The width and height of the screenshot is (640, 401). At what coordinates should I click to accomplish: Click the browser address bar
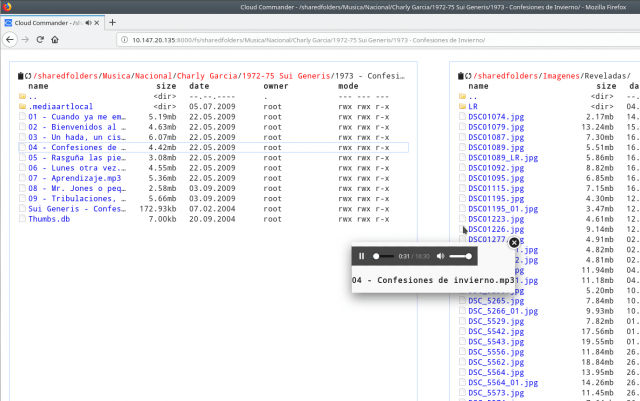point(300,40)
